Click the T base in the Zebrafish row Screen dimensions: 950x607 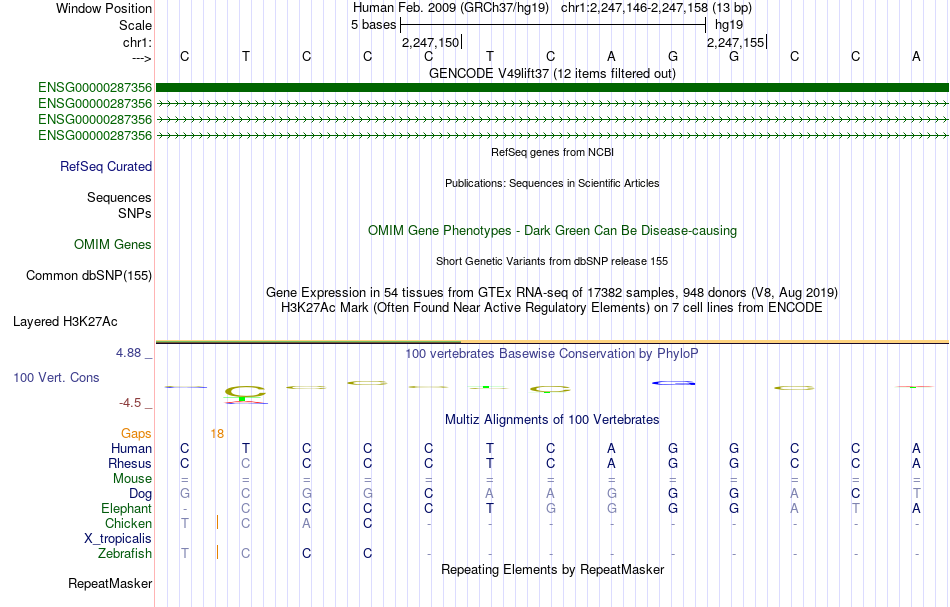(185, 553)
